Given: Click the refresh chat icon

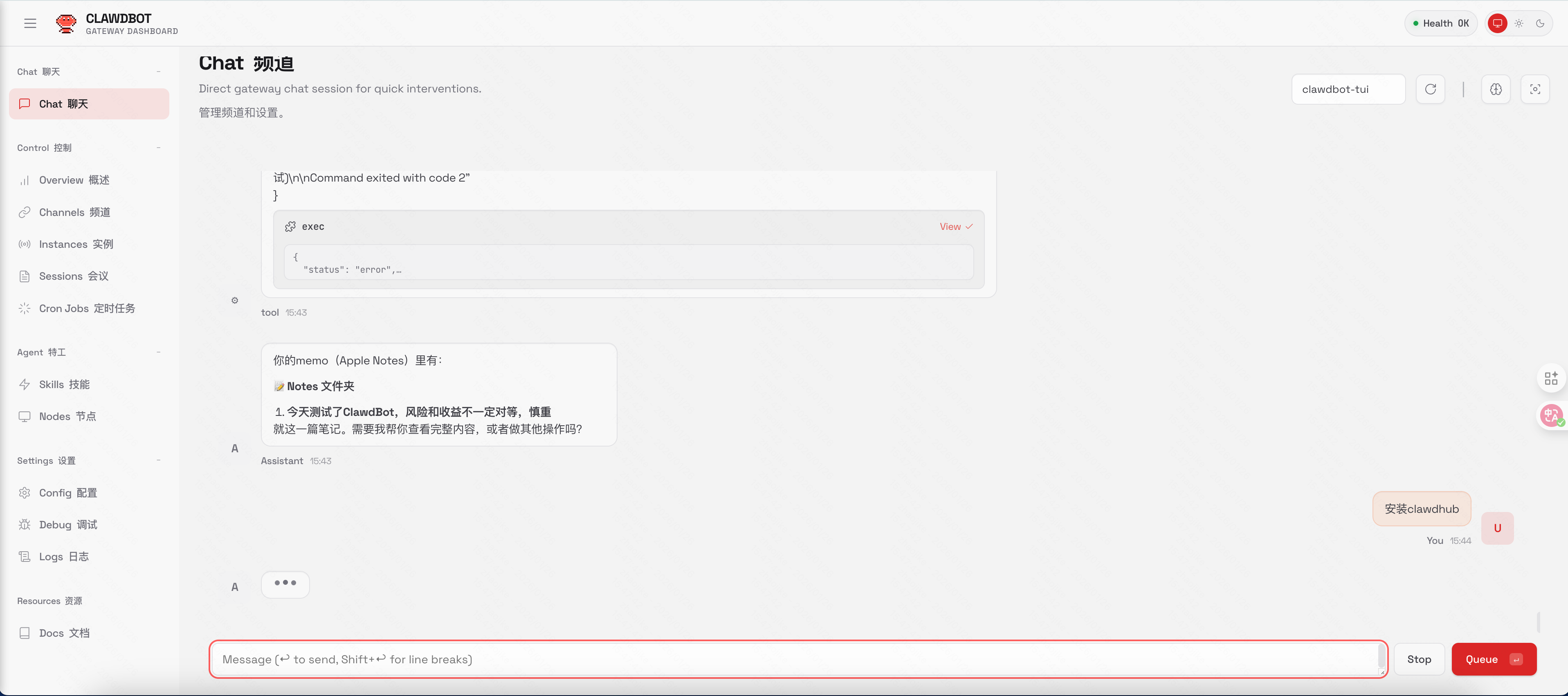Looking at the screenshot, I should pos(1430,90).
